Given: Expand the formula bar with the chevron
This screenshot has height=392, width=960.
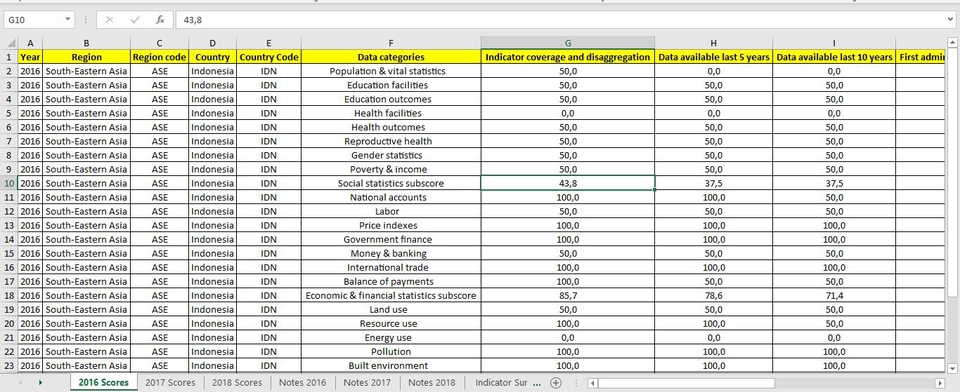Looking at the screenshot, I should 950,20.
